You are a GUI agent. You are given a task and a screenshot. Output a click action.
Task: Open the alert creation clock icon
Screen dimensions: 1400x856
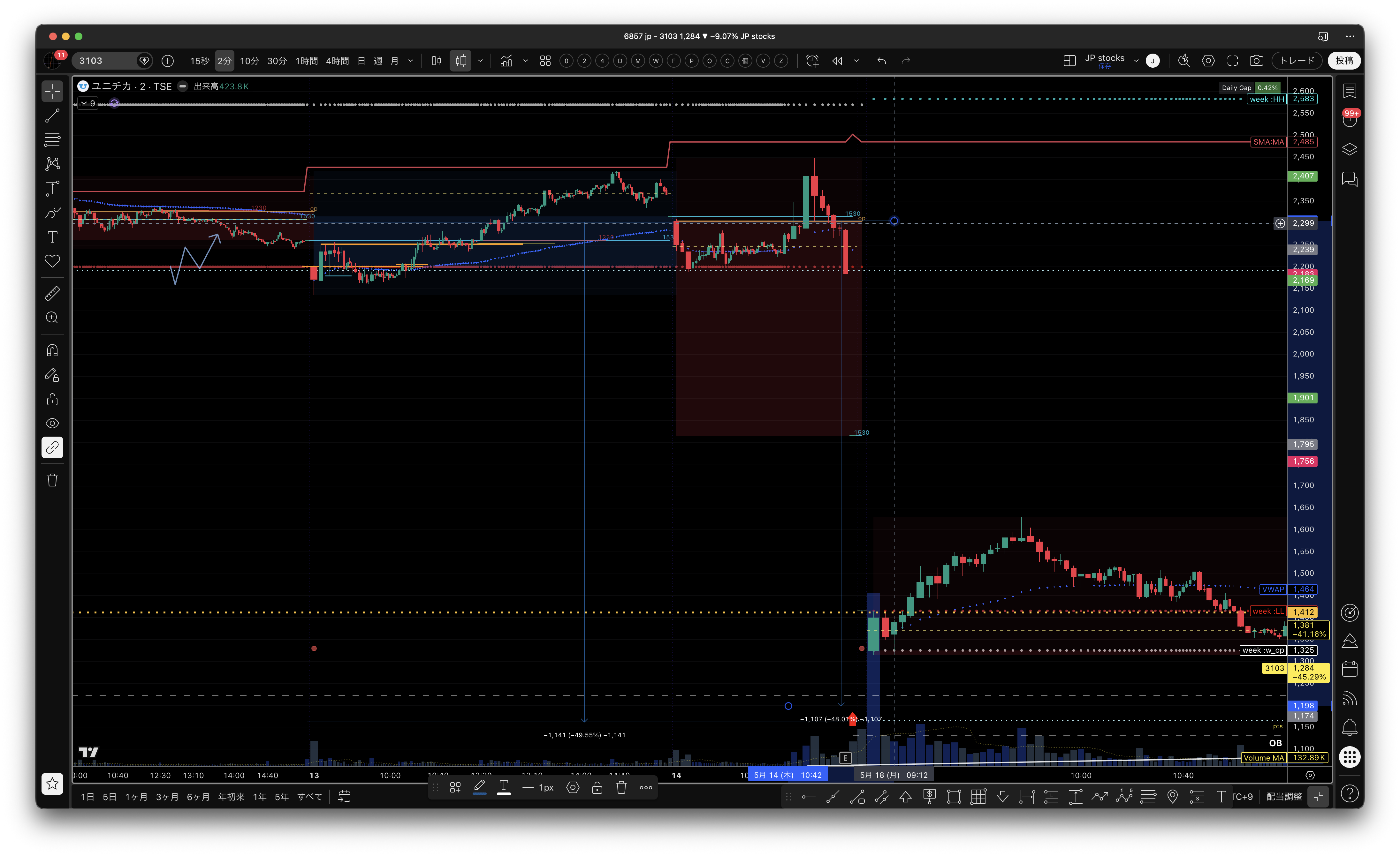coord(812,61)
